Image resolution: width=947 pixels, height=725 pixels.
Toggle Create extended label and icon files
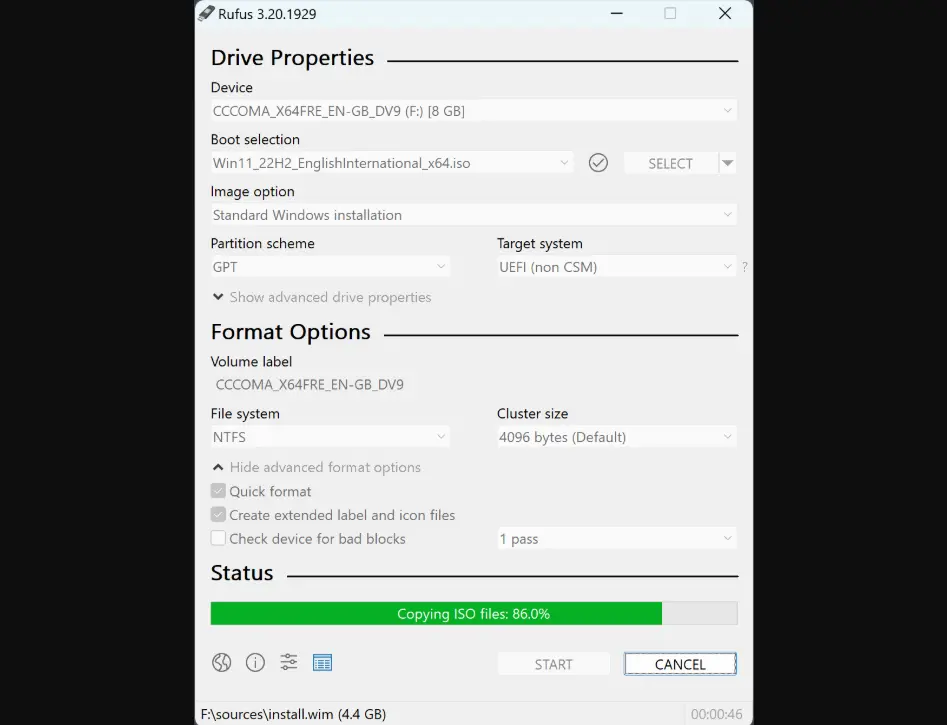click(x=218, y=515)
